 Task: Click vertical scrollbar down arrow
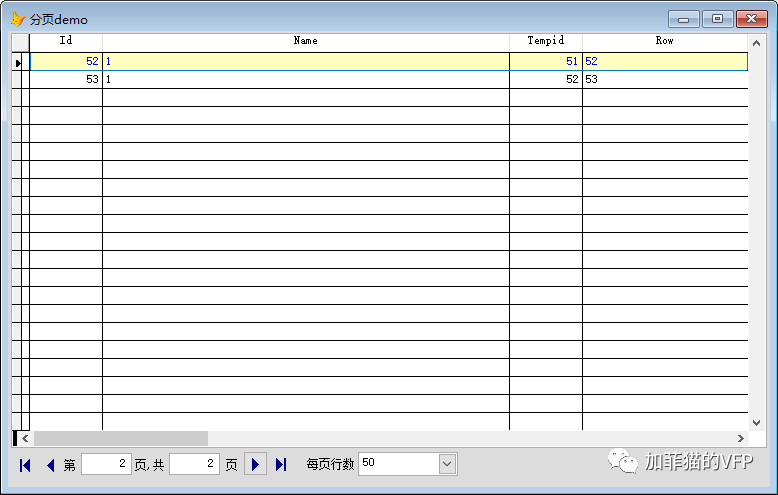(756, 423)
